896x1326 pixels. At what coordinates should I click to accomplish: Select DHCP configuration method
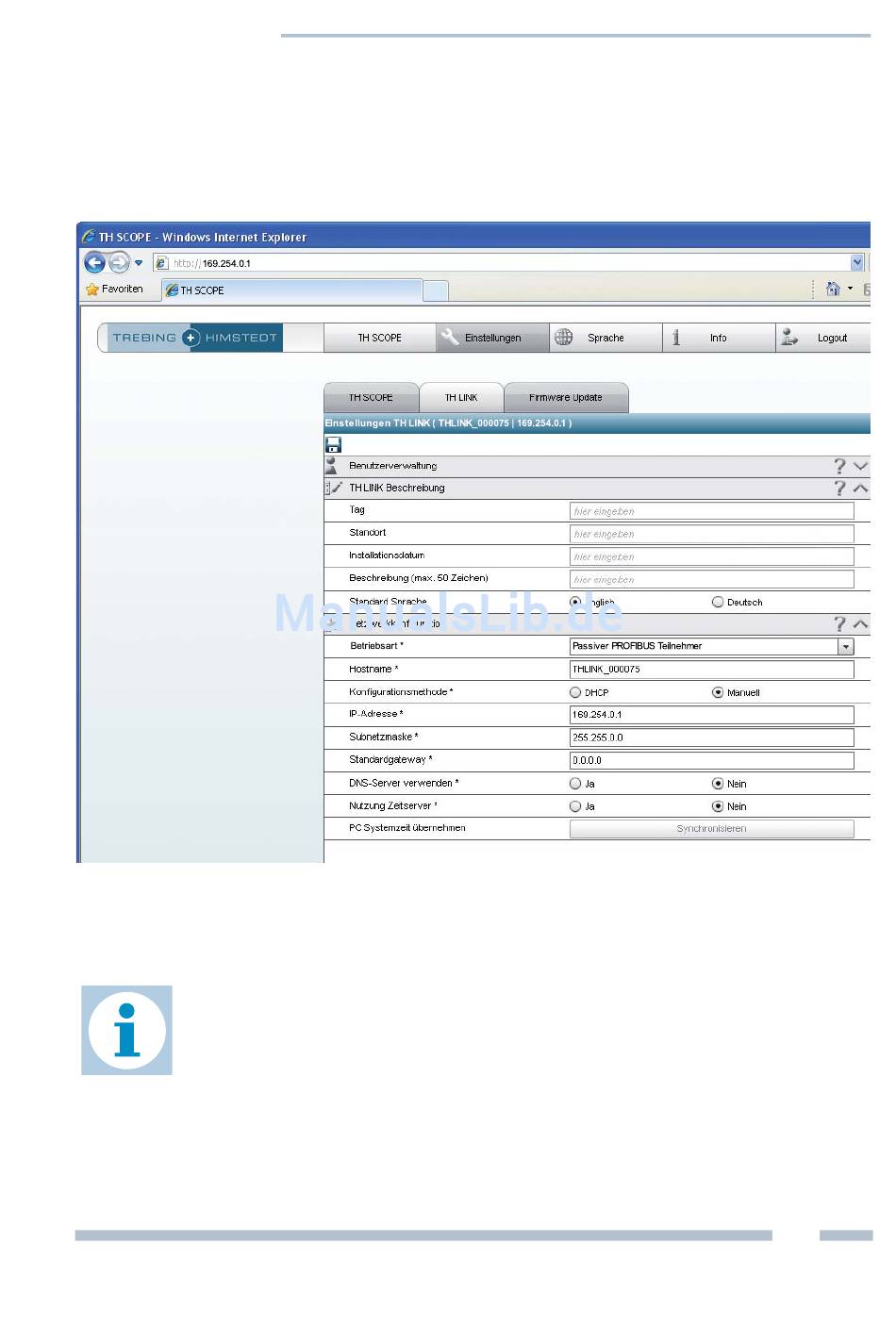coord(575,692)
